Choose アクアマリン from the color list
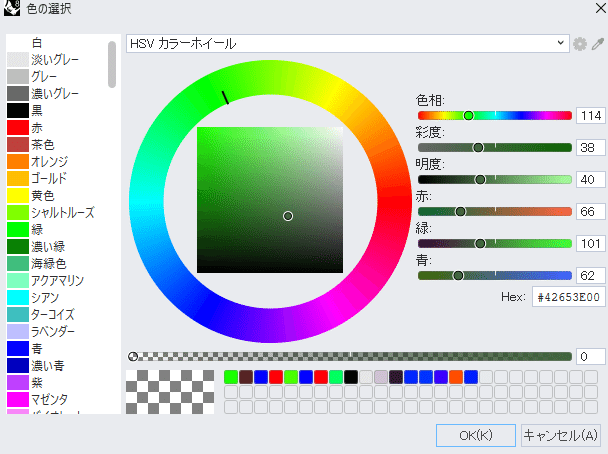Image resolution: width=608 pixels, height=454 pixels. (x=56, y=281)
